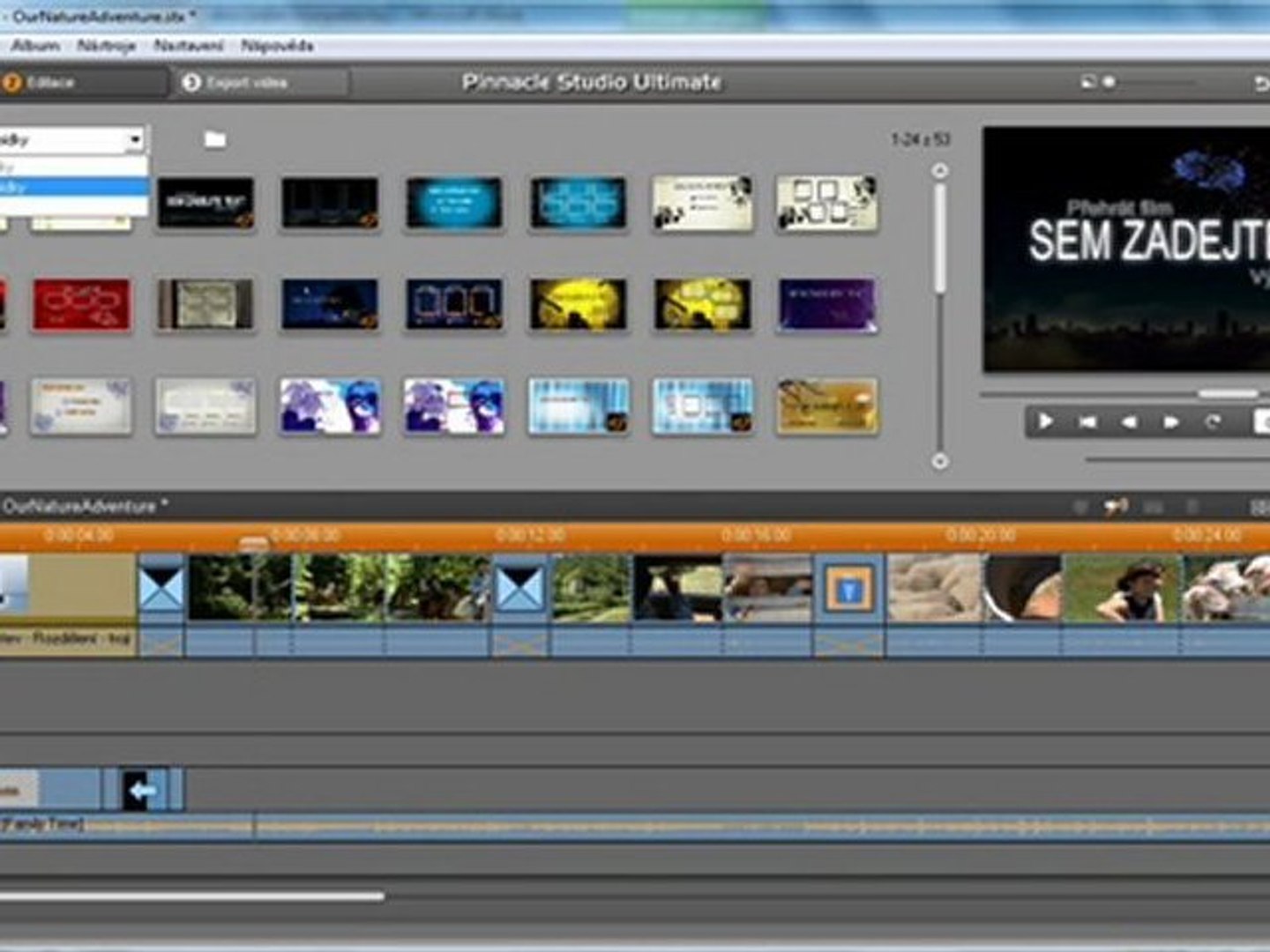This screenshot has width=1270, height=952.
Task: Select the orange-highlighted transition icon on timeline
Action: click(x=848, y=589)
